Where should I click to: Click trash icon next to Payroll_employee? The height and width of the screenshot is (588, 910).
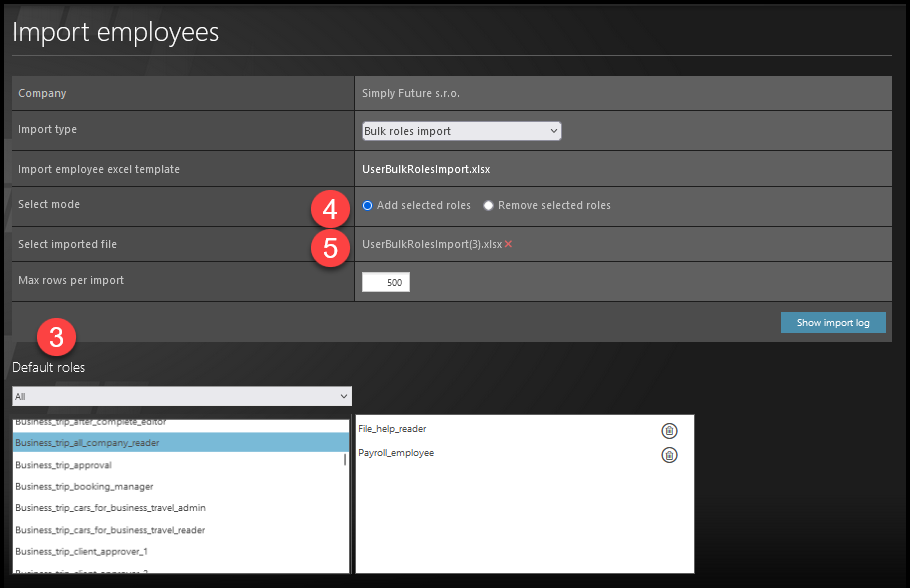[x=669, y=455]
